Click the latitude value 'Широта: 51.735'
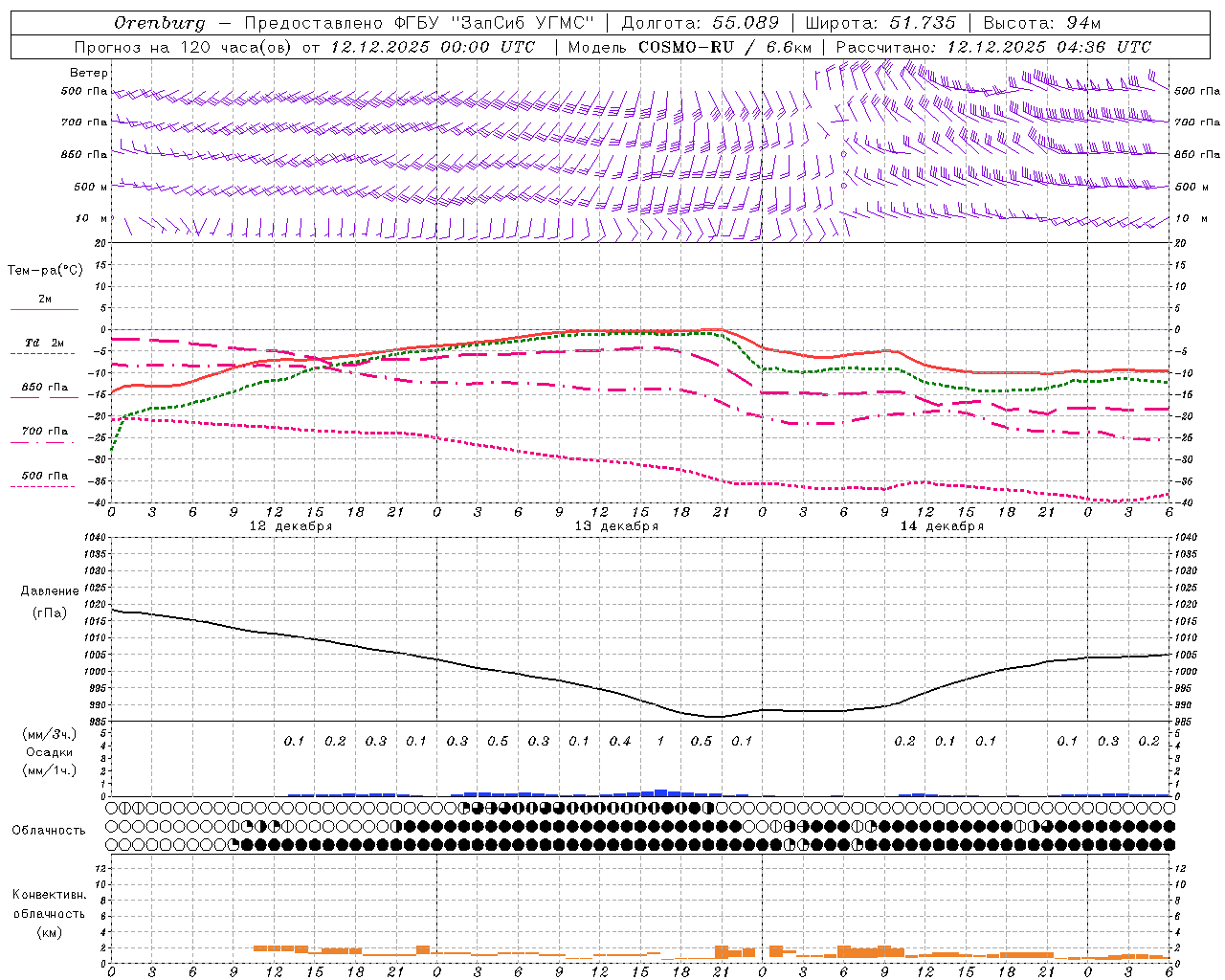The height and width of the screenshot is (980, 1225). pyautogui.click(x=880, y=23)
